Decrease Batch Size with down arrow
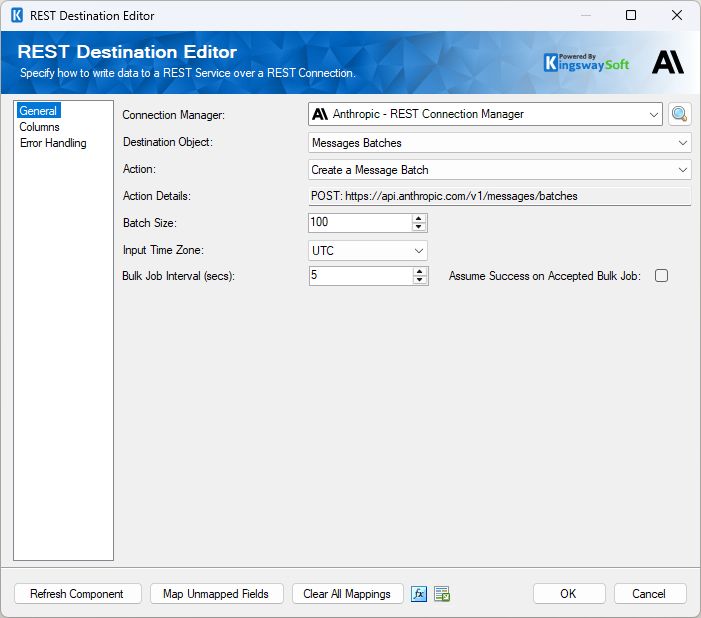This screenshot has width=701, height=618. (x=418, y=227)
